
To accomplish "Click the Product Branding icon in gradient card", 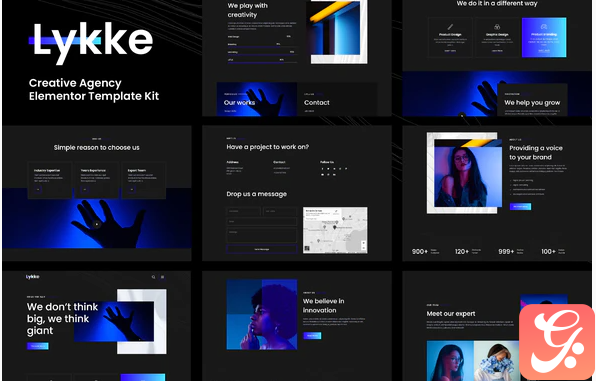I will (x=544, y=27).
